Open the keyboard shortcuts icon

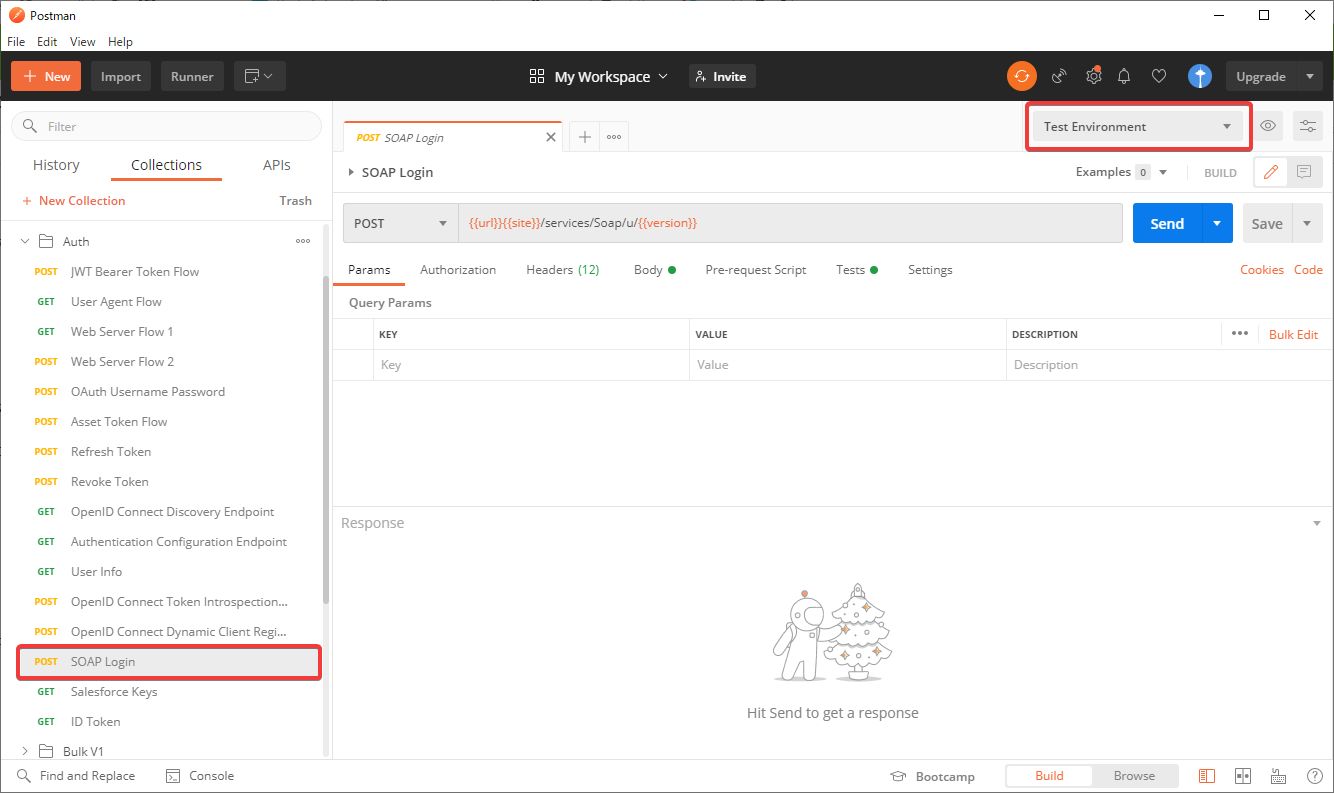pos(1278,776)
